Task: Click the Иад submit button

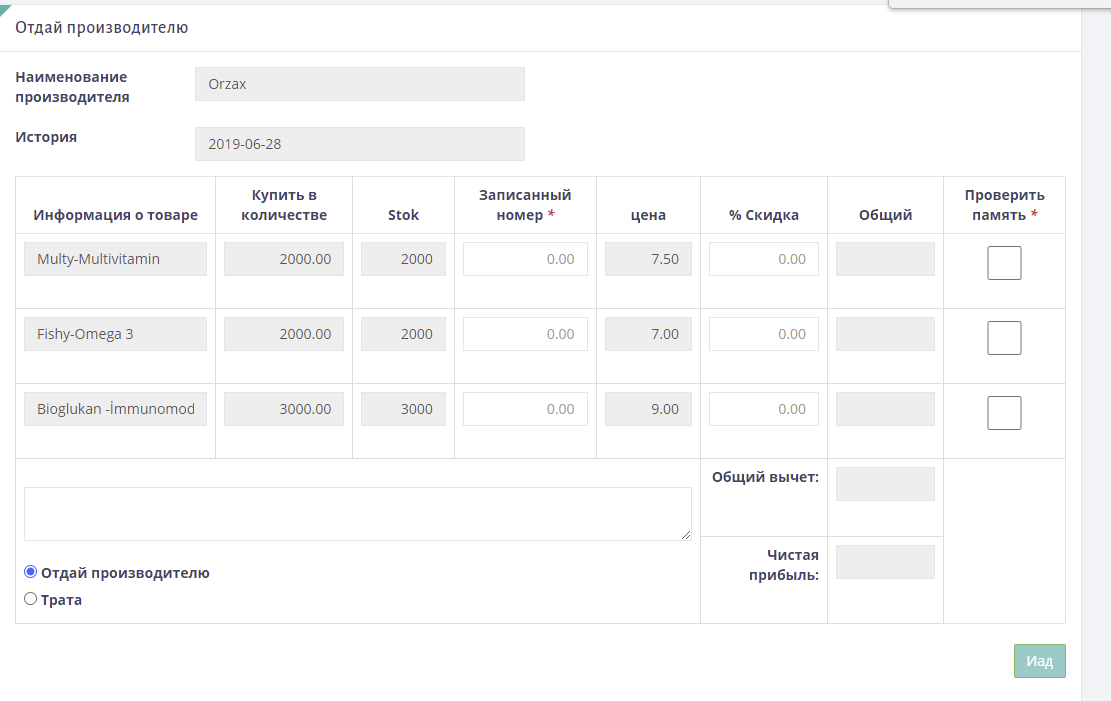Action: tap(1039, 661)
